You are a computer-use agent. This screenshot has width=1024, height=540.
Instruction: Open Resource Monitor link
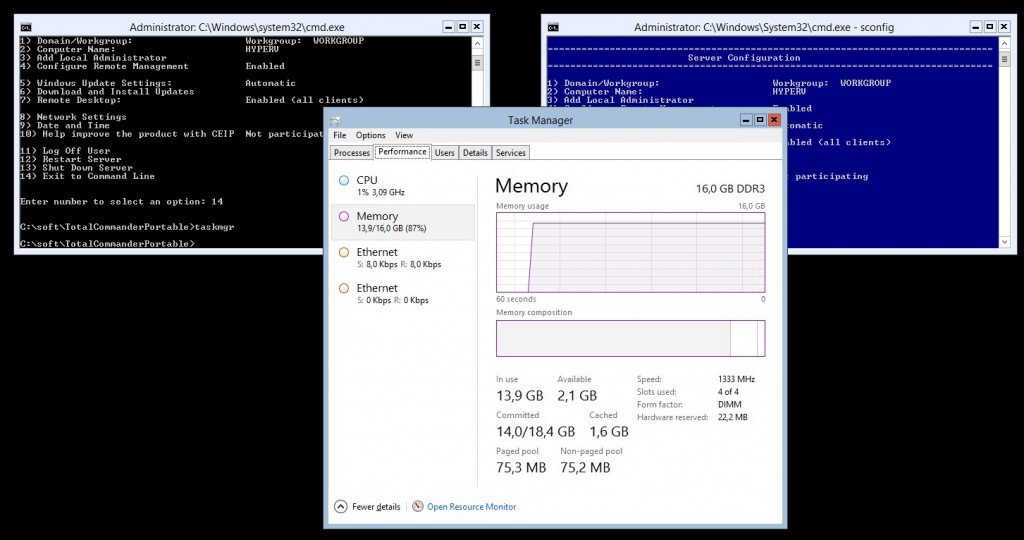(471, 507)
